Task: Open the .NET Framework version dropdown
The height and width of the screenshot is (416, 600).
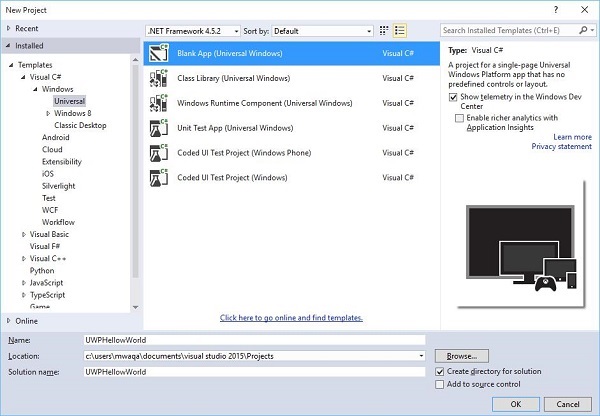Action: coord(190,31)
